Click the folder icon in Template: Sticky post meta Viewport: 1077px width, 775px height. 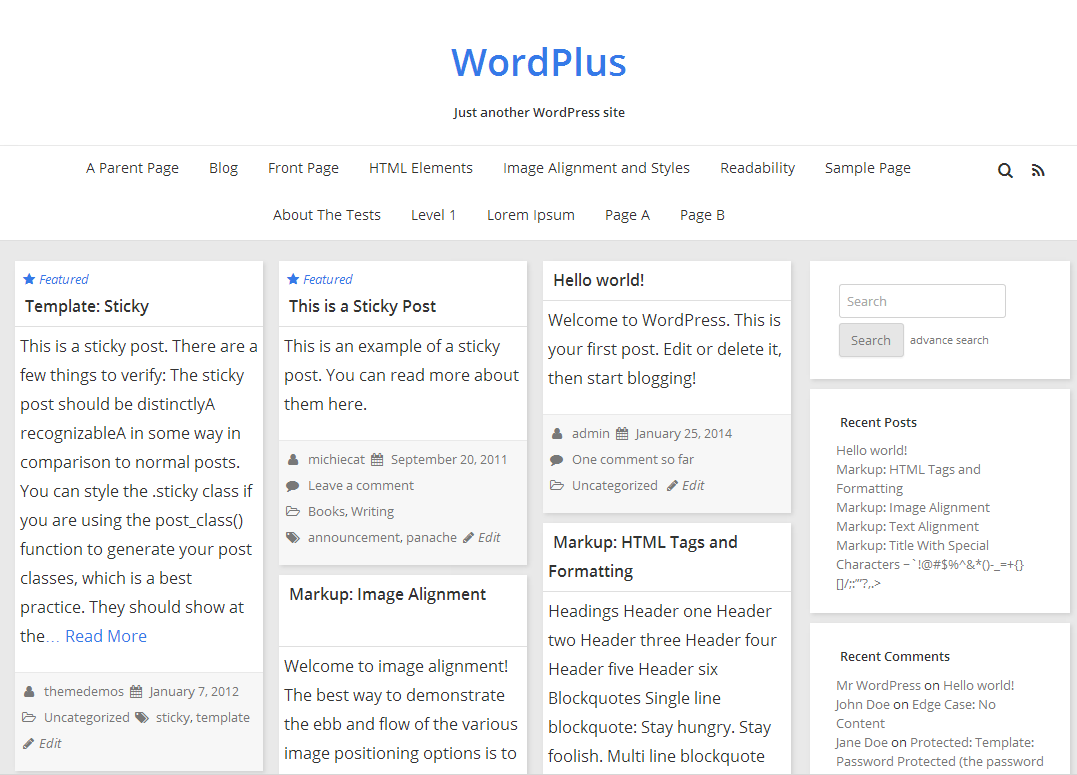(29, 717)
